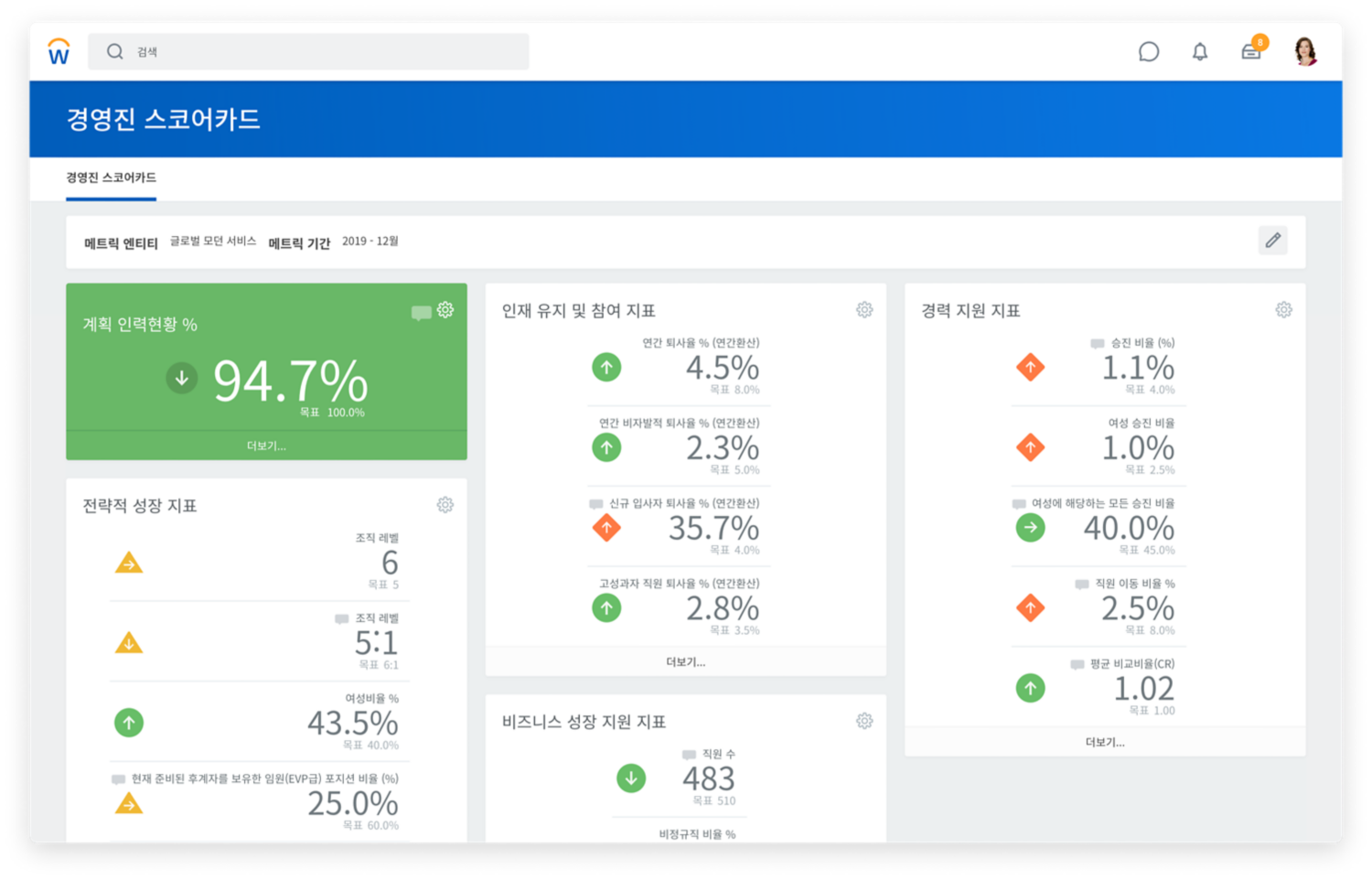Click the 35.7% new hire turnover value
The image size is (1372, 880).
click(x=713, y=528)
